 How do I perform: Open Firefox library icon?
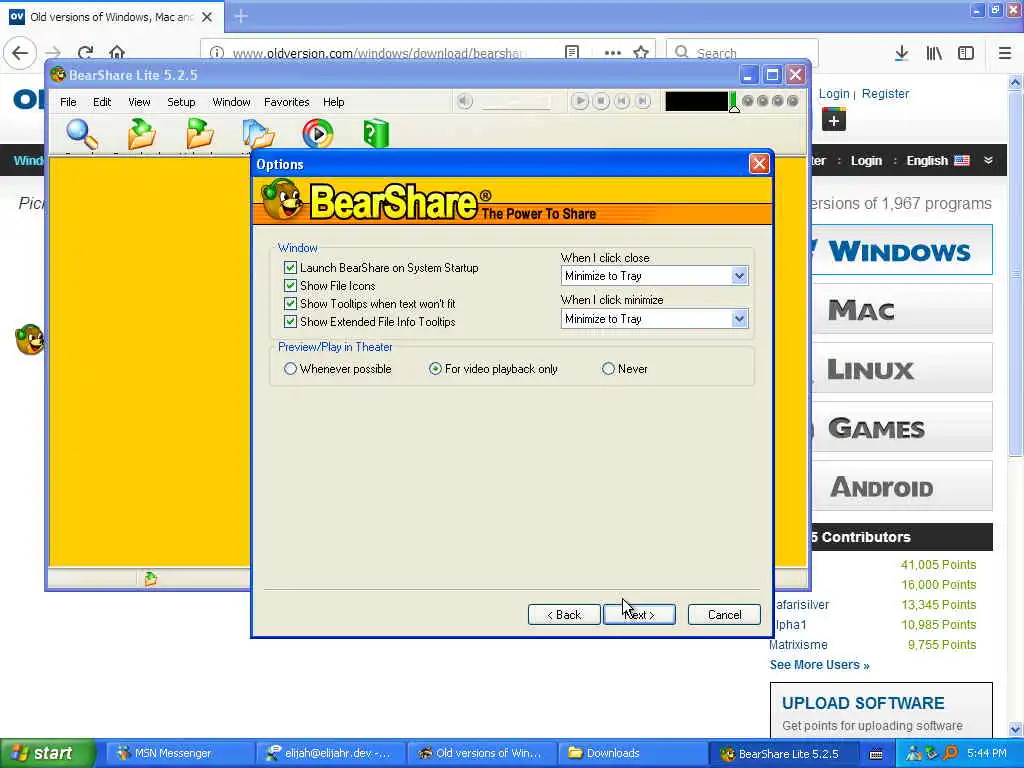[934, 54]
